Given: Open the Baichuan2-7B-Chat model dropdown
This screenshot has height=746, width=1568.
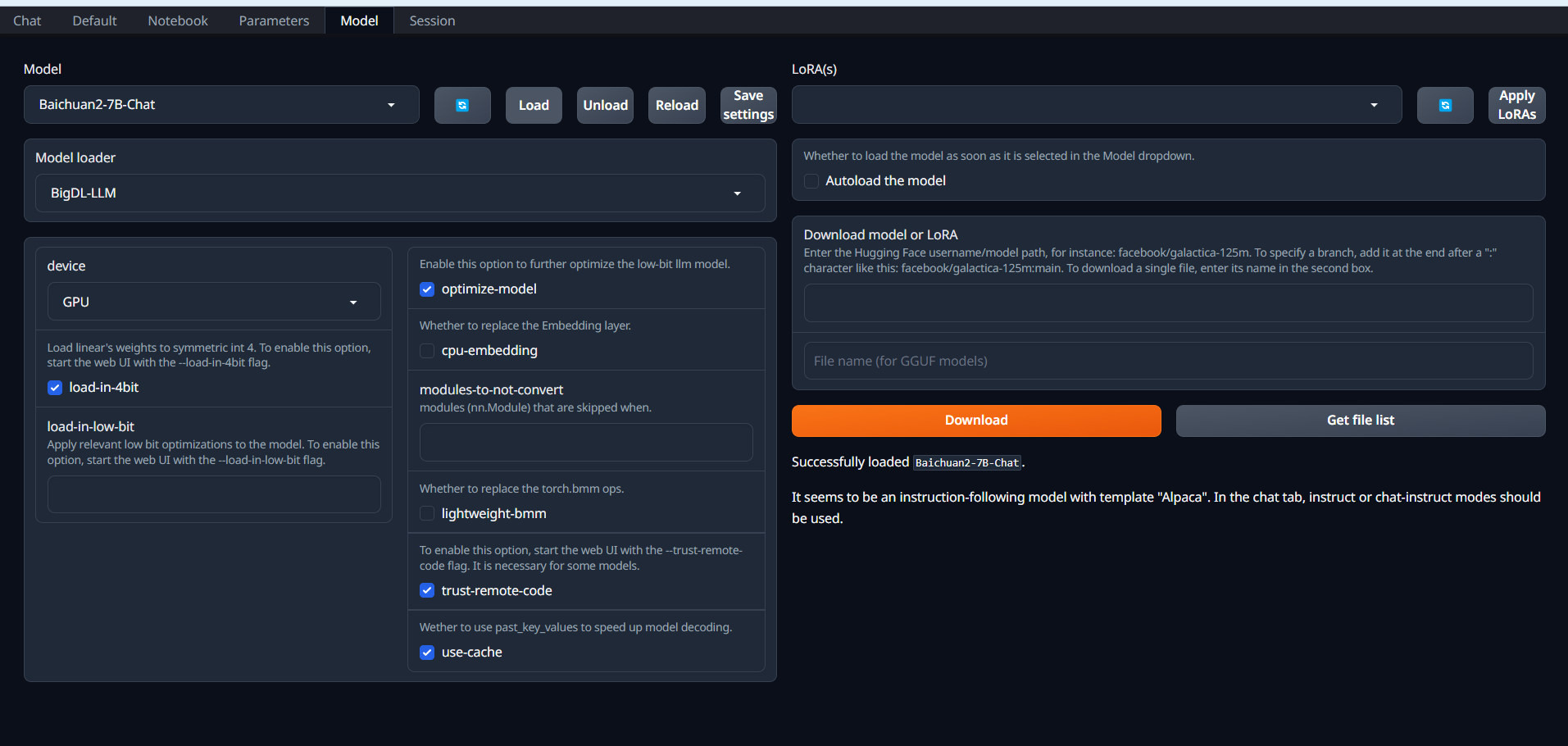Looking at the screenshot, I should pyautogui.click(x=221, y=105).
